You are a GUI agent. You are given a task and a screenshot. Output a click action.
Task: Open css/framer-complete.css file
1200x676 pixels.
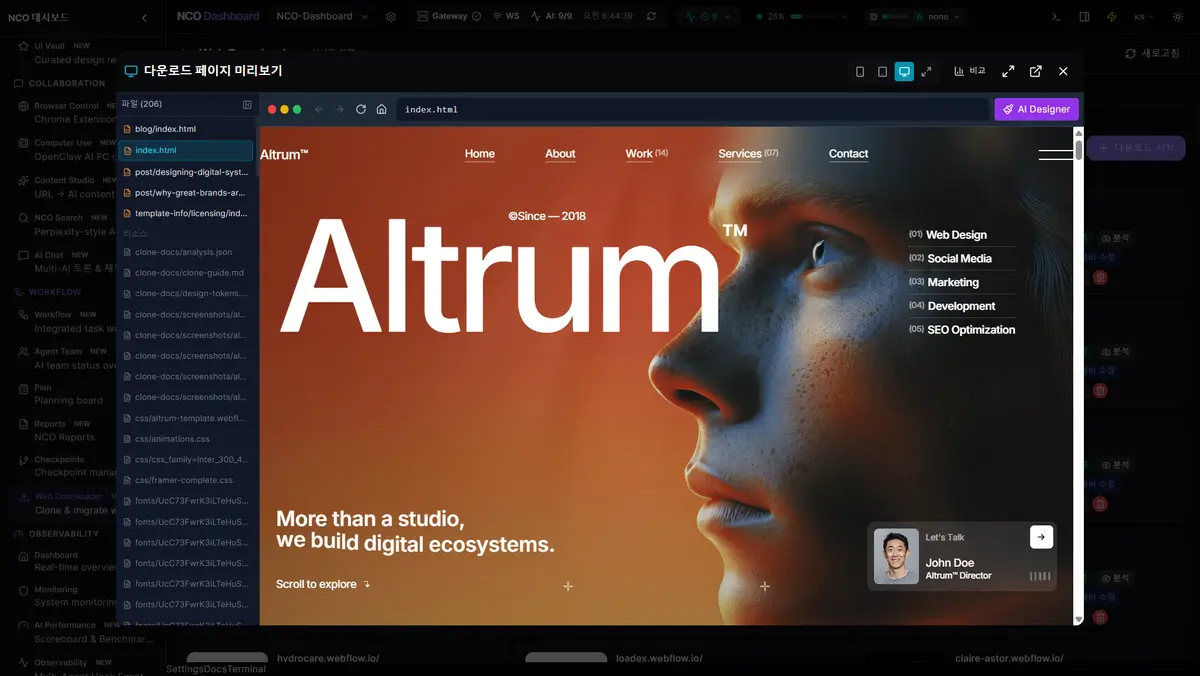pyautogui.click(x=186, y=480)
